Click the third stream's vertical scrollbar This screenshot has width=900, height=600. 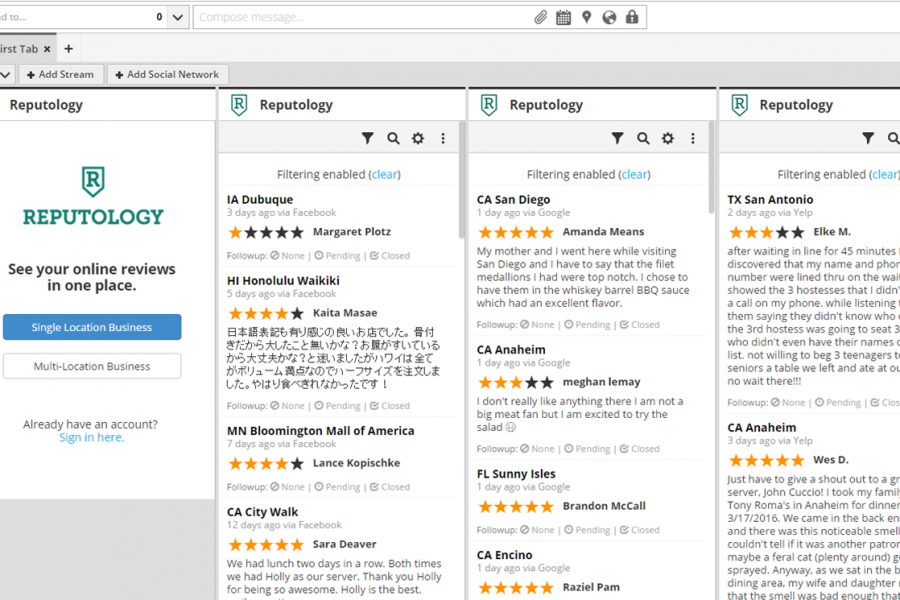pos(711,168)
